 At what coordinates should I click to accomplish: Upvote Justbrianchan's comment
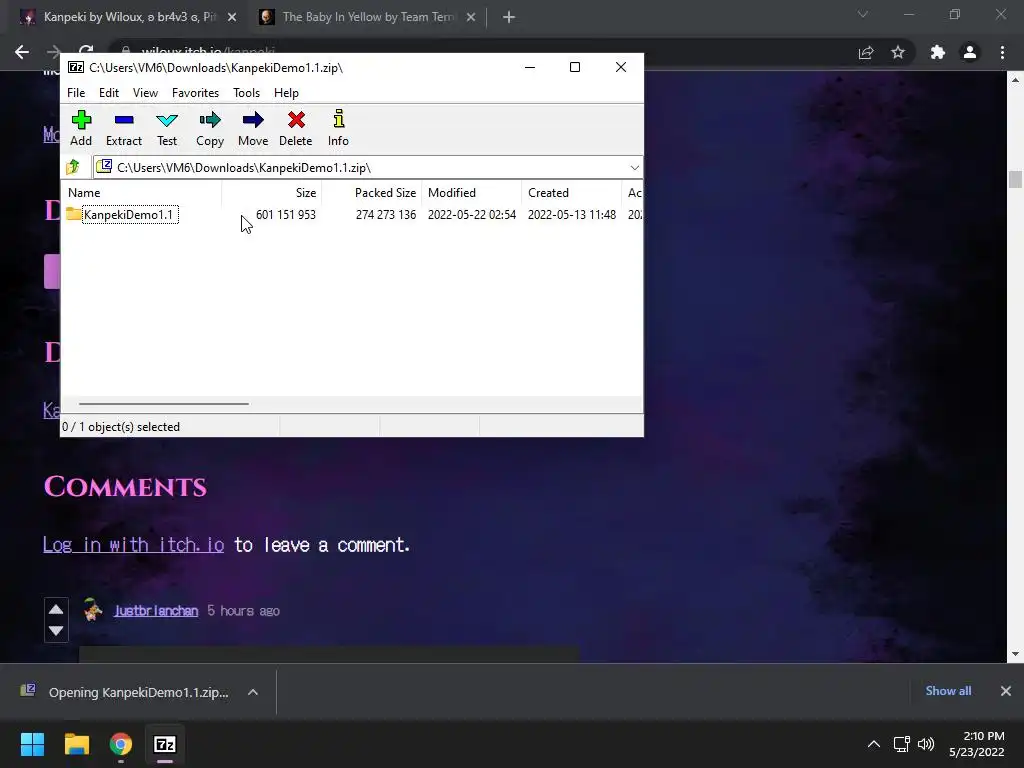pyautogui.click(x=56, y=609)
